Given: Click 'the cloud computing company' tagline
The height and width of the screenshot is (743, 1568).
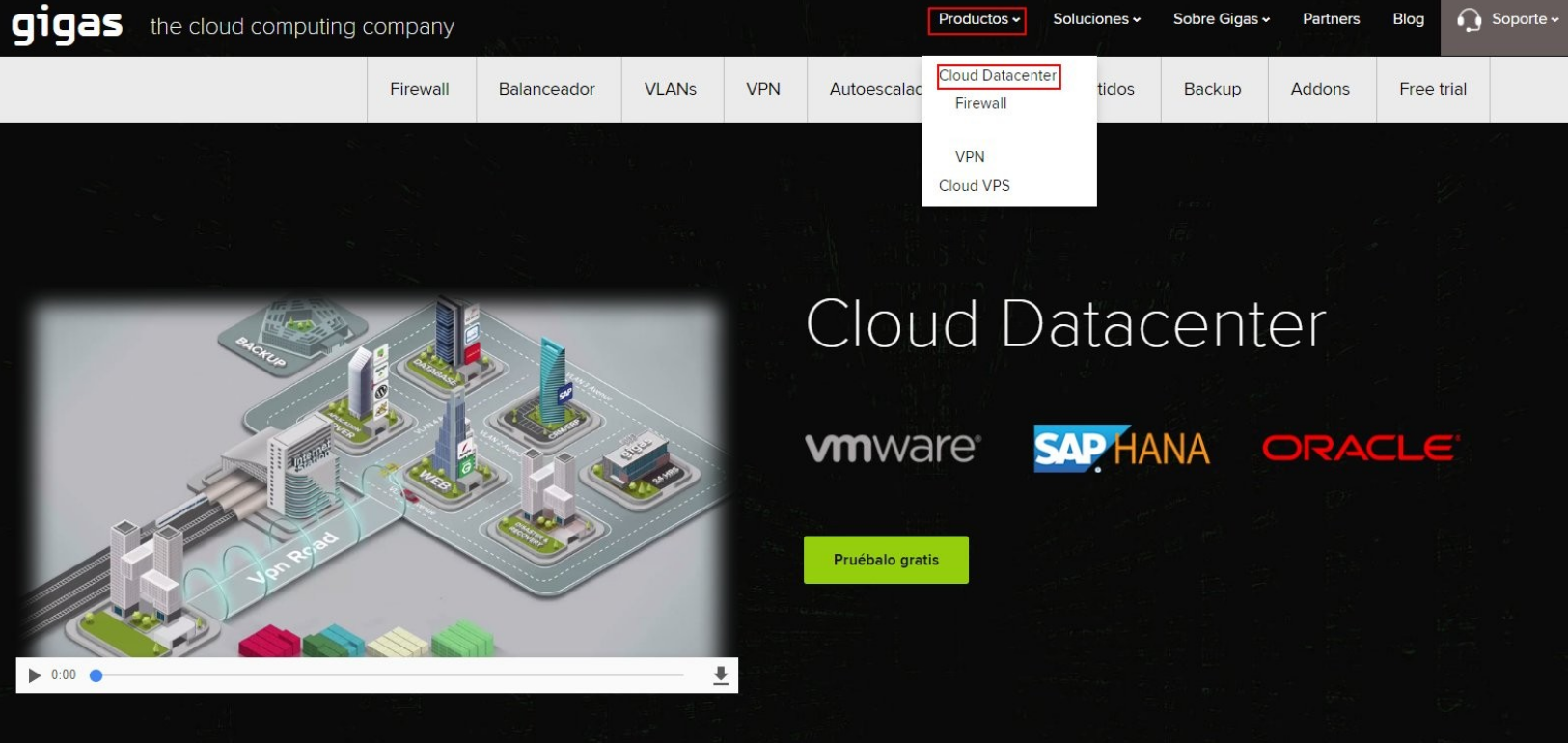Looking at the screenshot, I should click(x=302, y=27).
